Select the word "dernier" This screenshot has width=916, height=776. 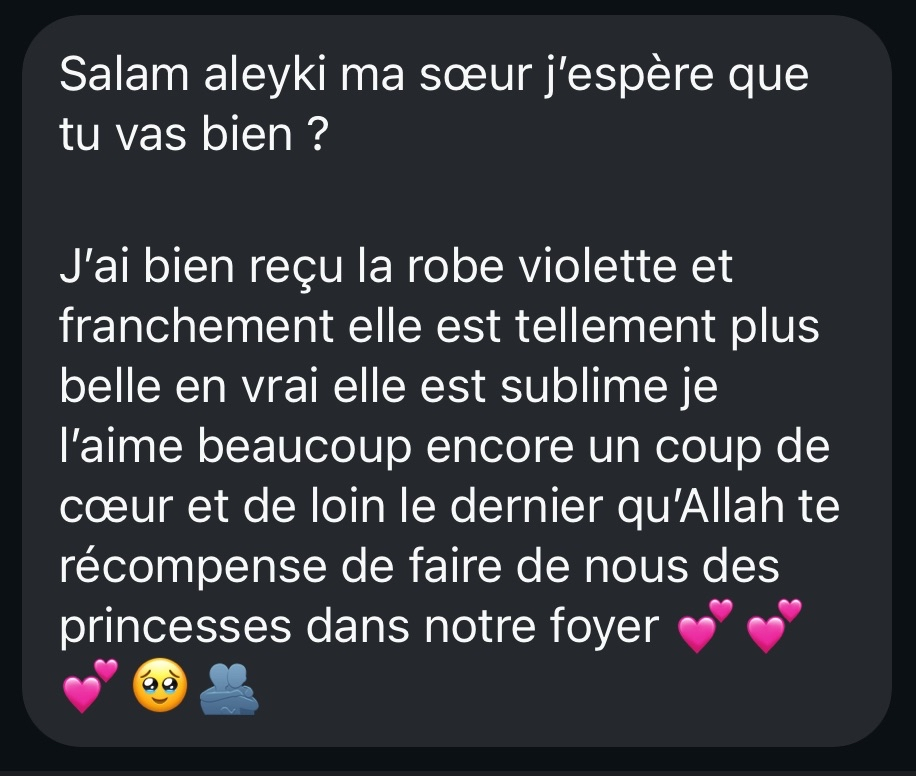coord(526,506)
